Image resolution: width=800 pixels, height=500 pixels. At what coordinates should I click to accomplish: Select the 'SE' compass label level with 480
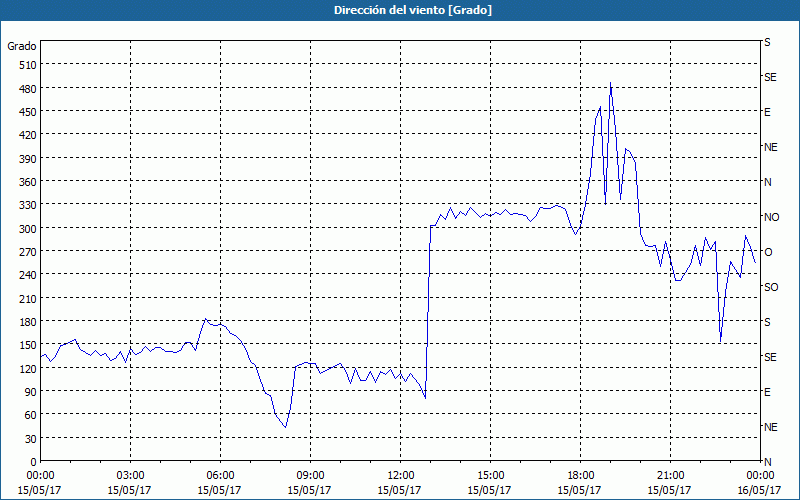tap(770, 77)
